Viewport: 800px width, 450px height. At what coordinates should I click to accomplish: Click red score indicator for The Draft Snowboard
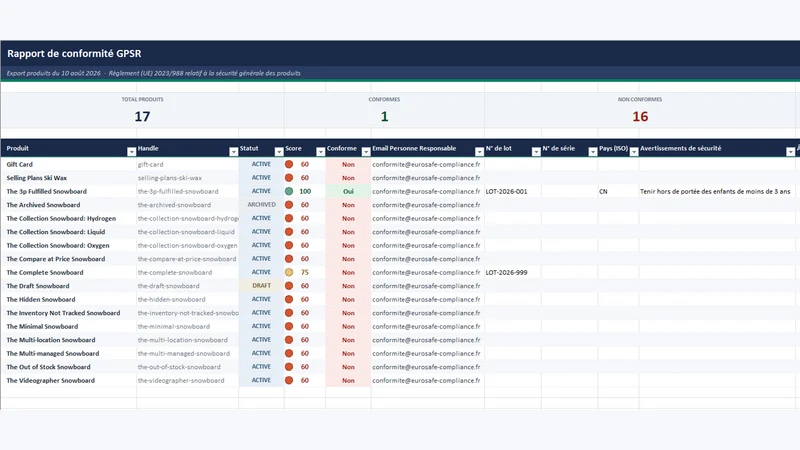pyautogui.click(x=289, y=286)
